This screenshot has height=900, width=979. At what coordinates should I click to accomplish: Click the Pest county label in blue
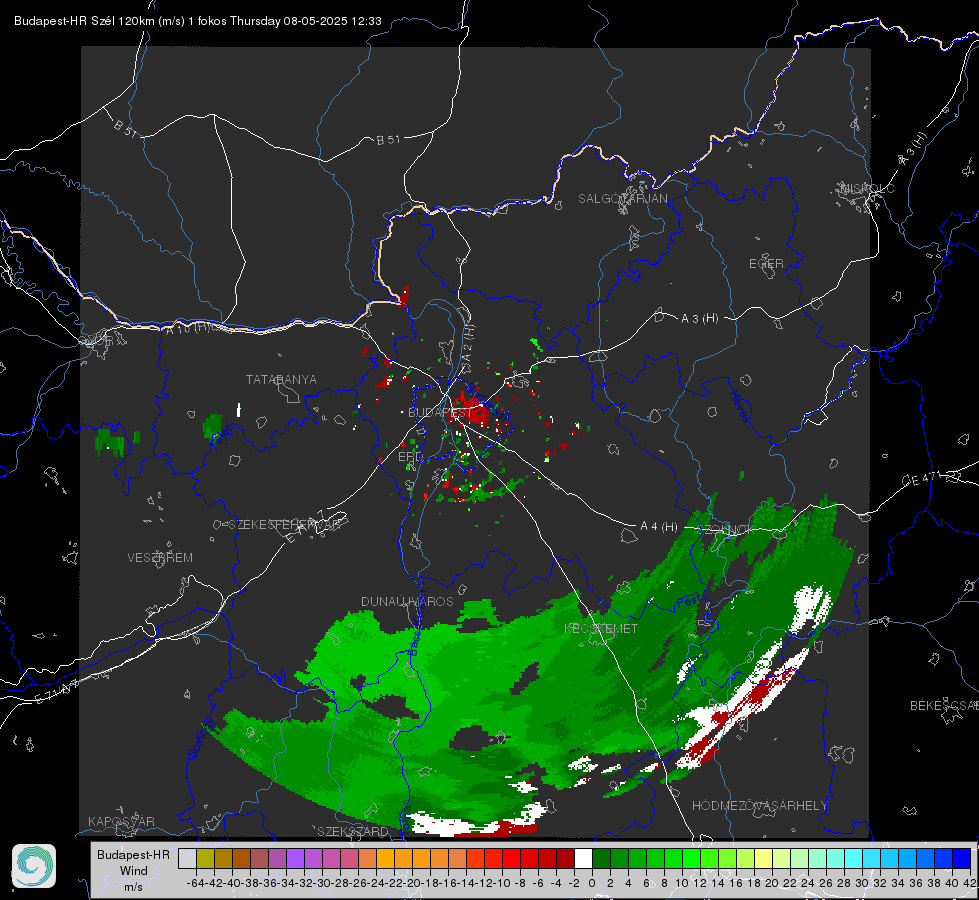(x=689, y=601)
